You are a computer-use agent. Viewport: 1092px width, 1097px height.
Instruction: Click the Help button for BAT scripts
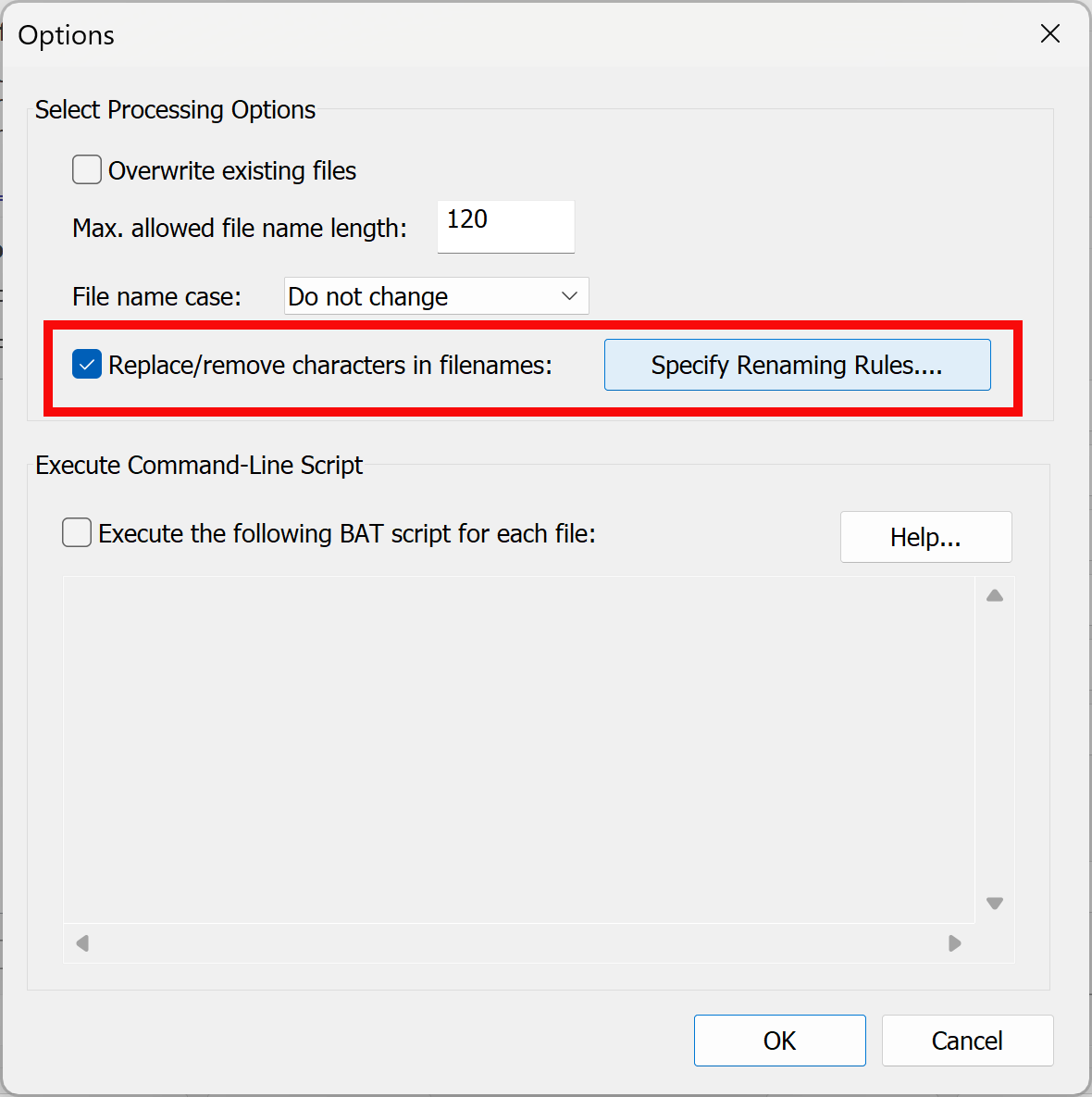[924, 537]
